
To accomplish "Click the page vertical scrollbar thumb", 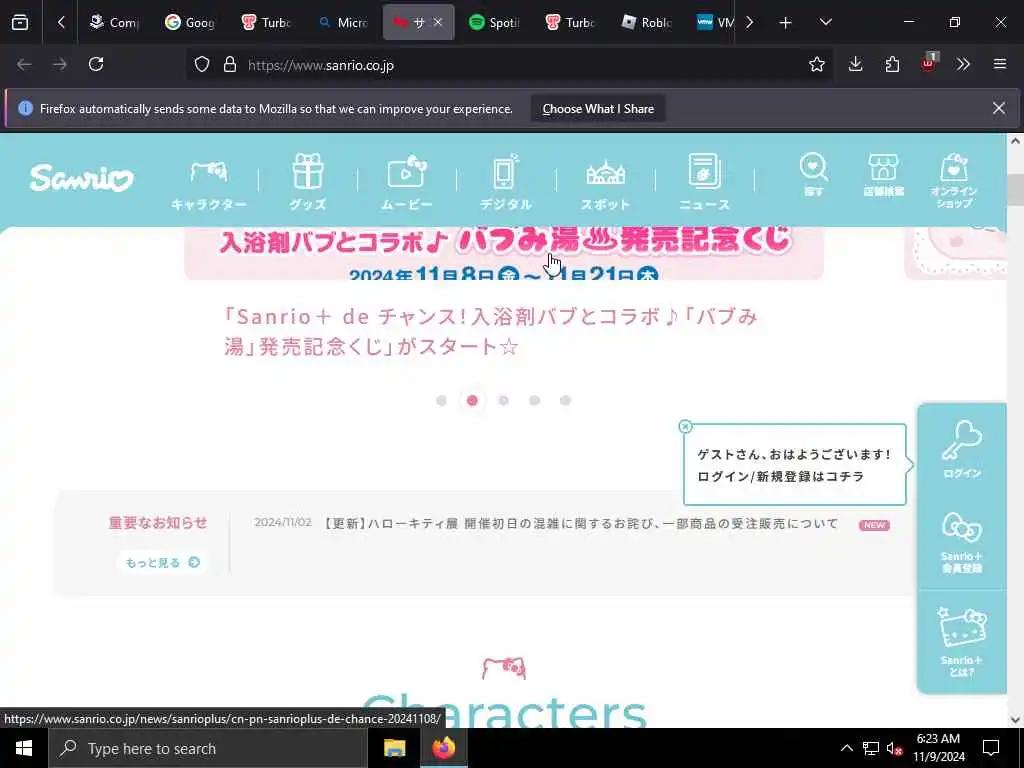I will [x=1015, y=190].
